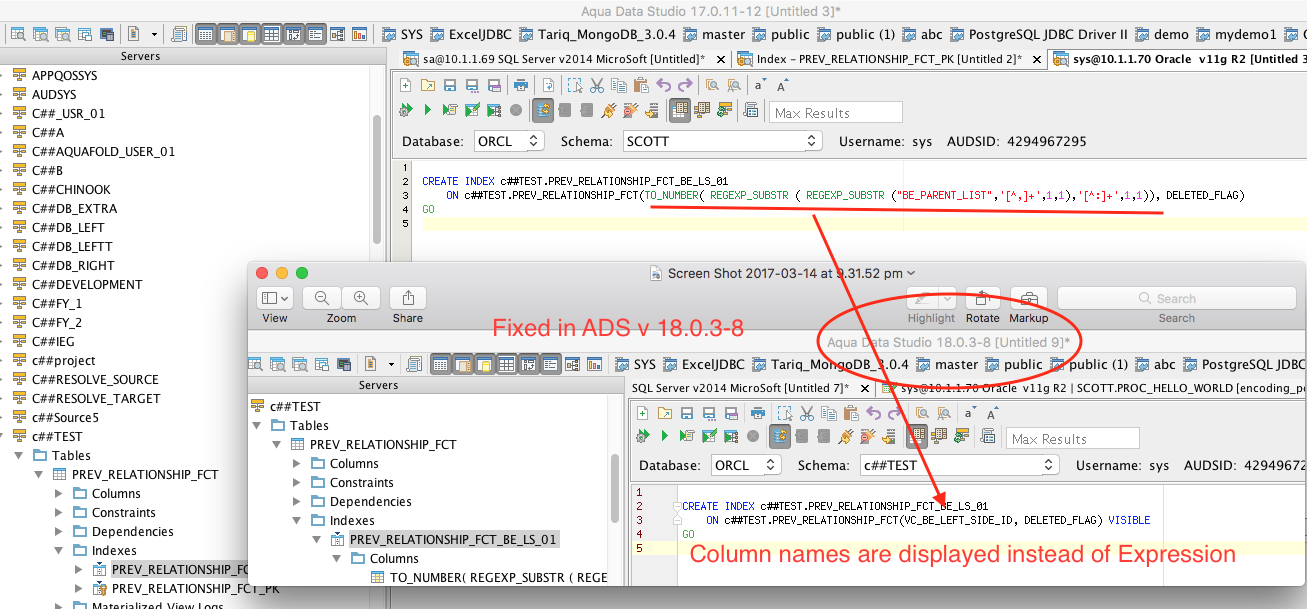Open Preview View mode dropdown
The height and width of the screenshot is (609, 1307).
point(275,298)
